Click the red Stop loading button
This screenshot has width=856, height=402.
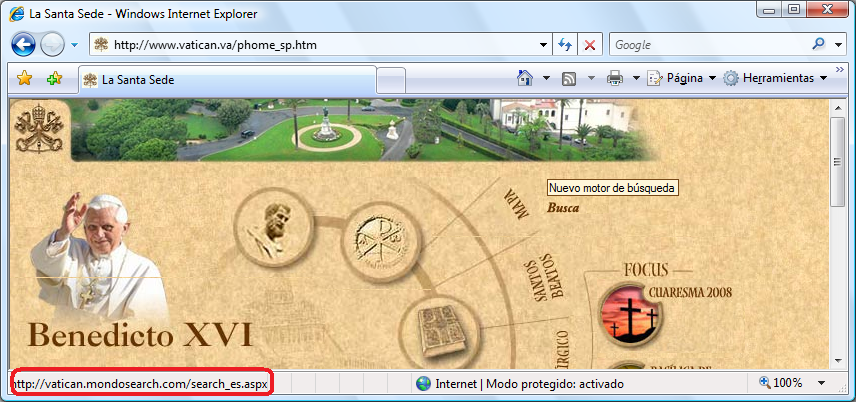tap(590, 45)
